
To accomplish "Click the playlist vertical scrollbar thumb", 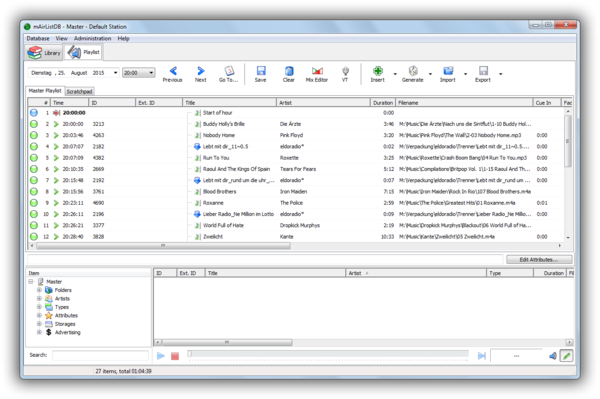I will point(567,141).
